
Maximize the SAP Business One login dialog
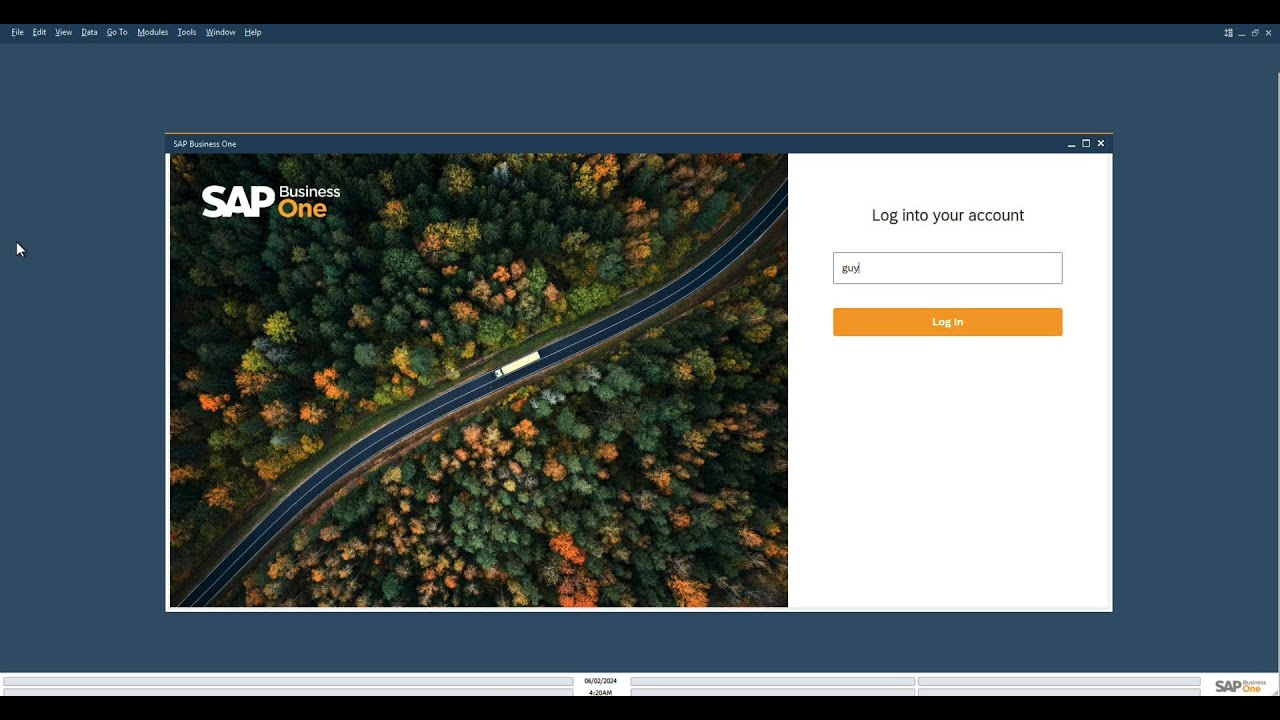click(x=1086, y=144)
